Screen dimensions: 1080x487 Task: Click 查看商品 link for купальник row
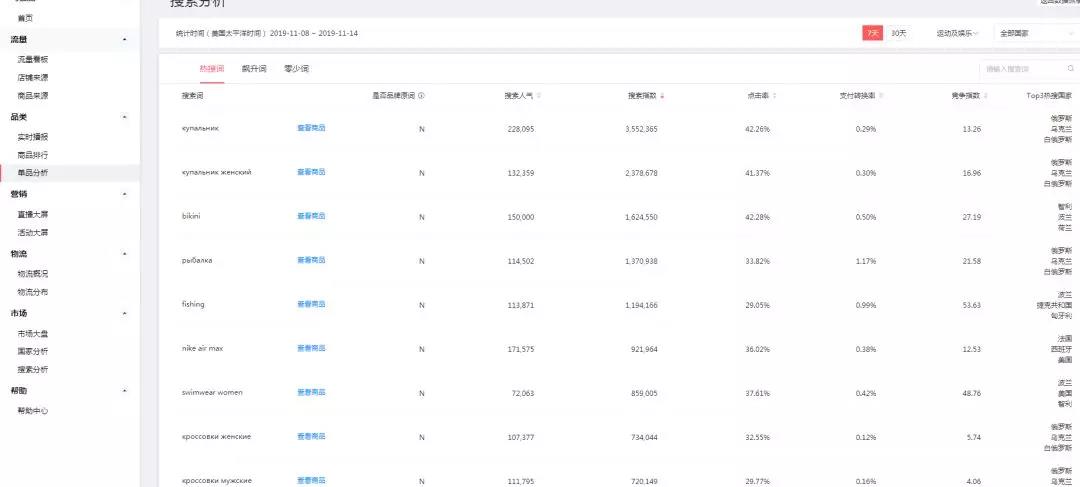[x=311, y=128]
